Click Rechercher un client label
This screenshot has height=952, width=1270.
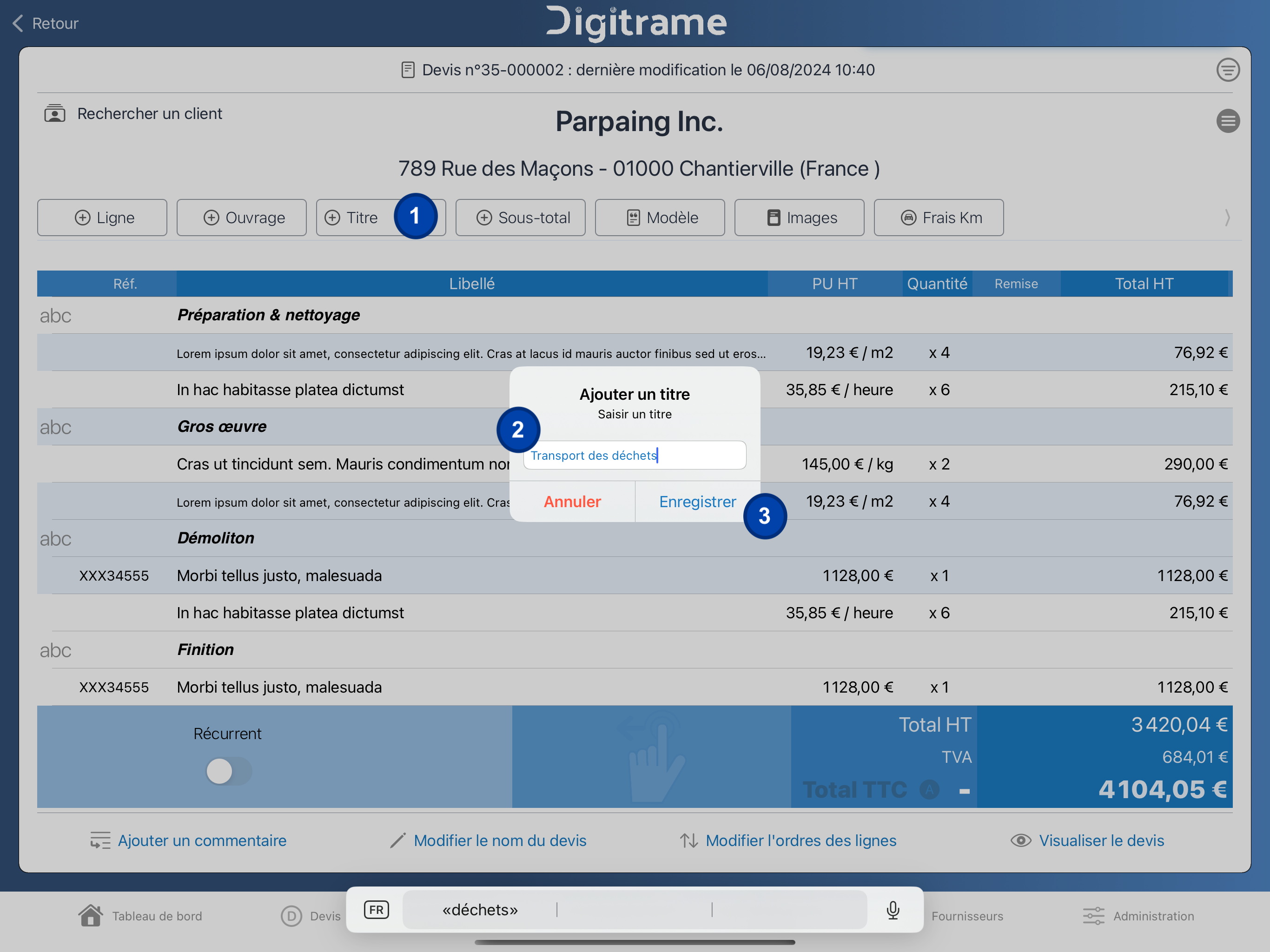pos(150,114)
